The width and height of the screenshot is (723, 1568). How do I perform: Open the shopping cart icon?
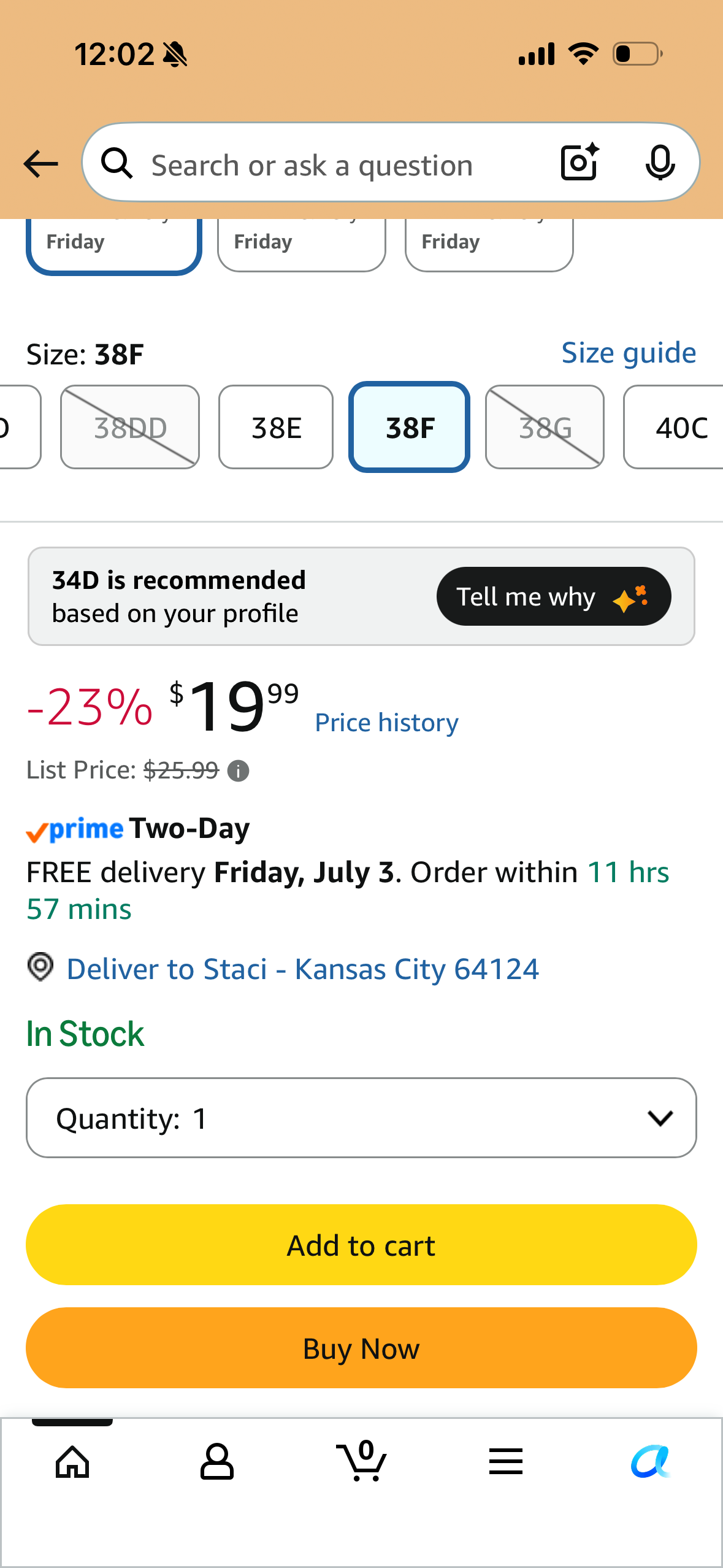[x=362, y=1461]
